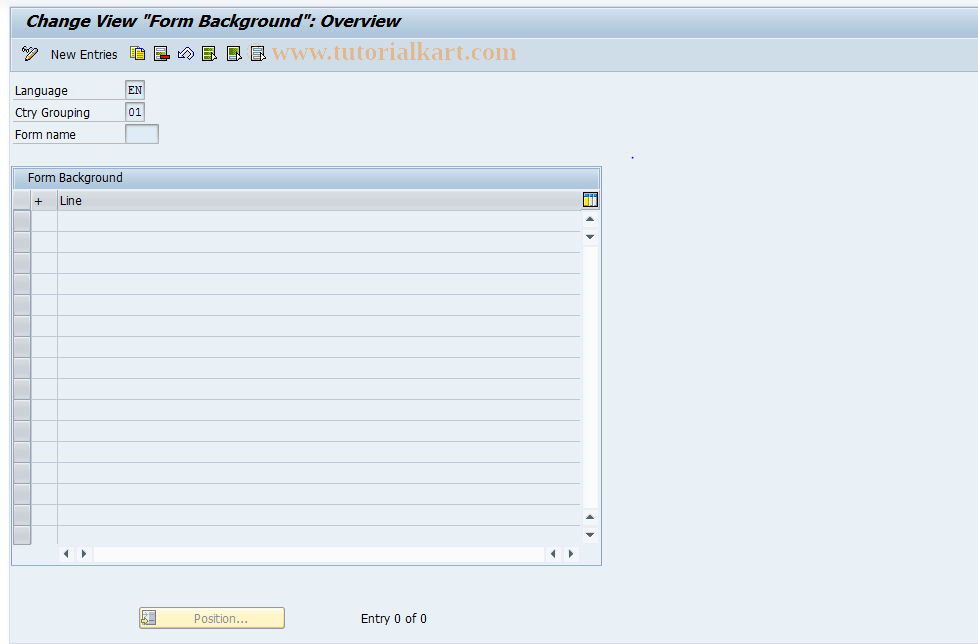
Task: Click the scroll up arrow at bottom of table
Action: (590, 517)
